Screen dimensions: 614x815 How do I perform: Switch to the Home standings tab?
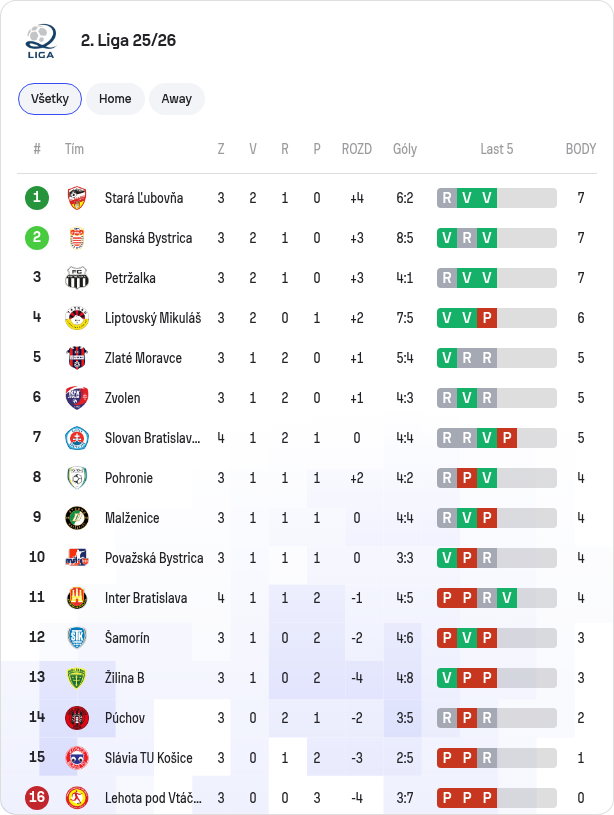tap(115, 99)
